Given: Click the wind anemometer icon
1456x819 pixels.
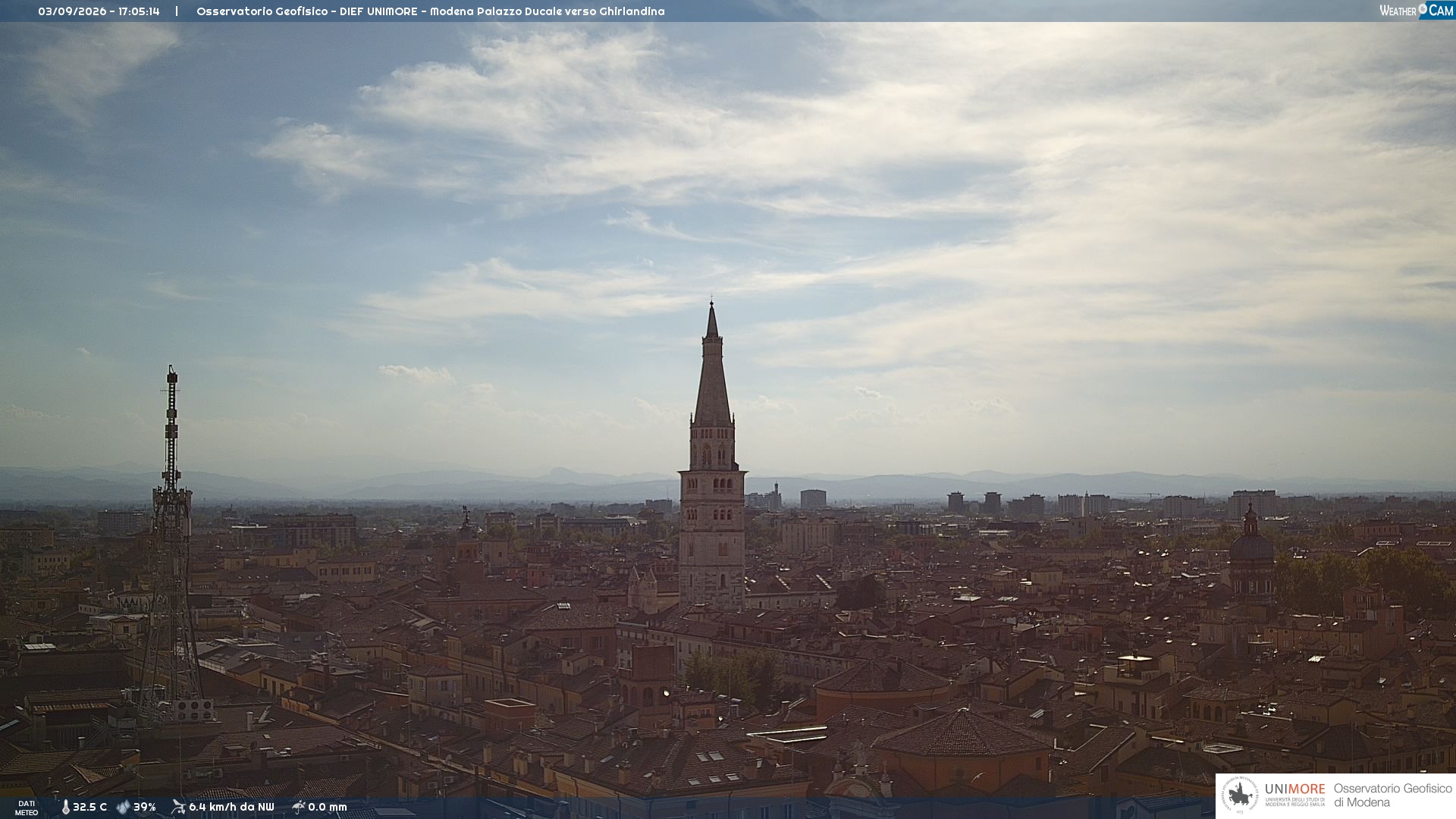Looking at the screenshot, I should click(x=178, y=807).
